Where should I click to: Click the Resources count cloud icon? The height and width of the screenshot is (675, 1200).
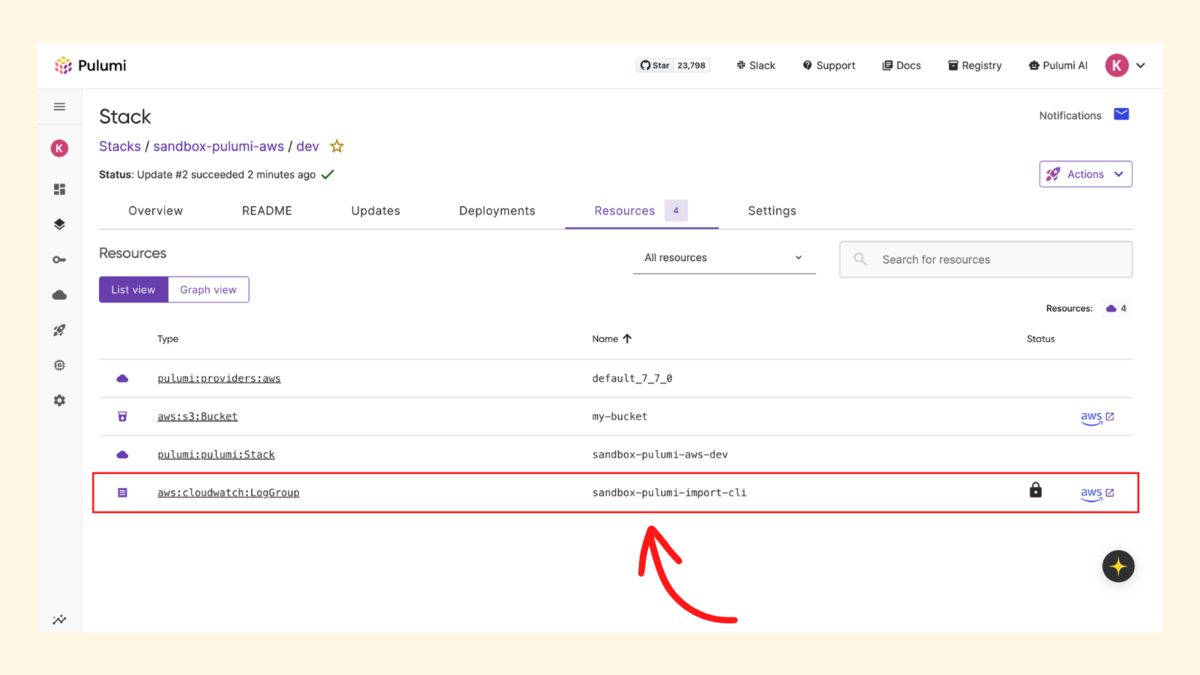(x=1111, y=309)
